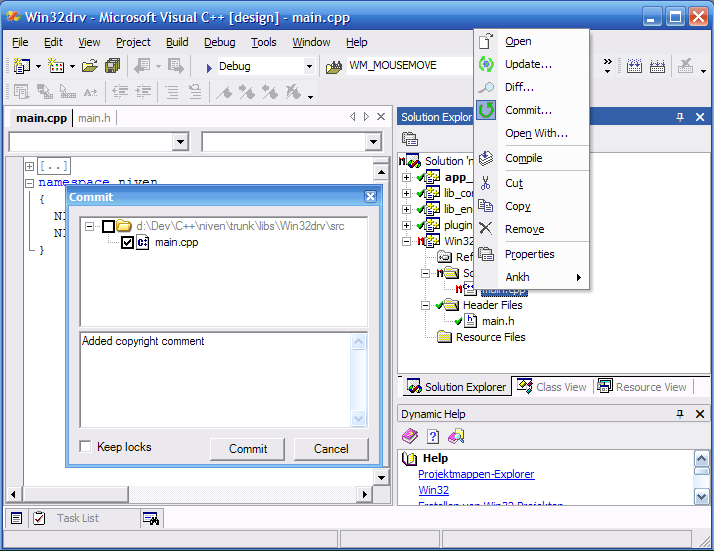Choose Update... from the context menu
The width and height of the screenshot is (714, 551).
click(532, 64)
